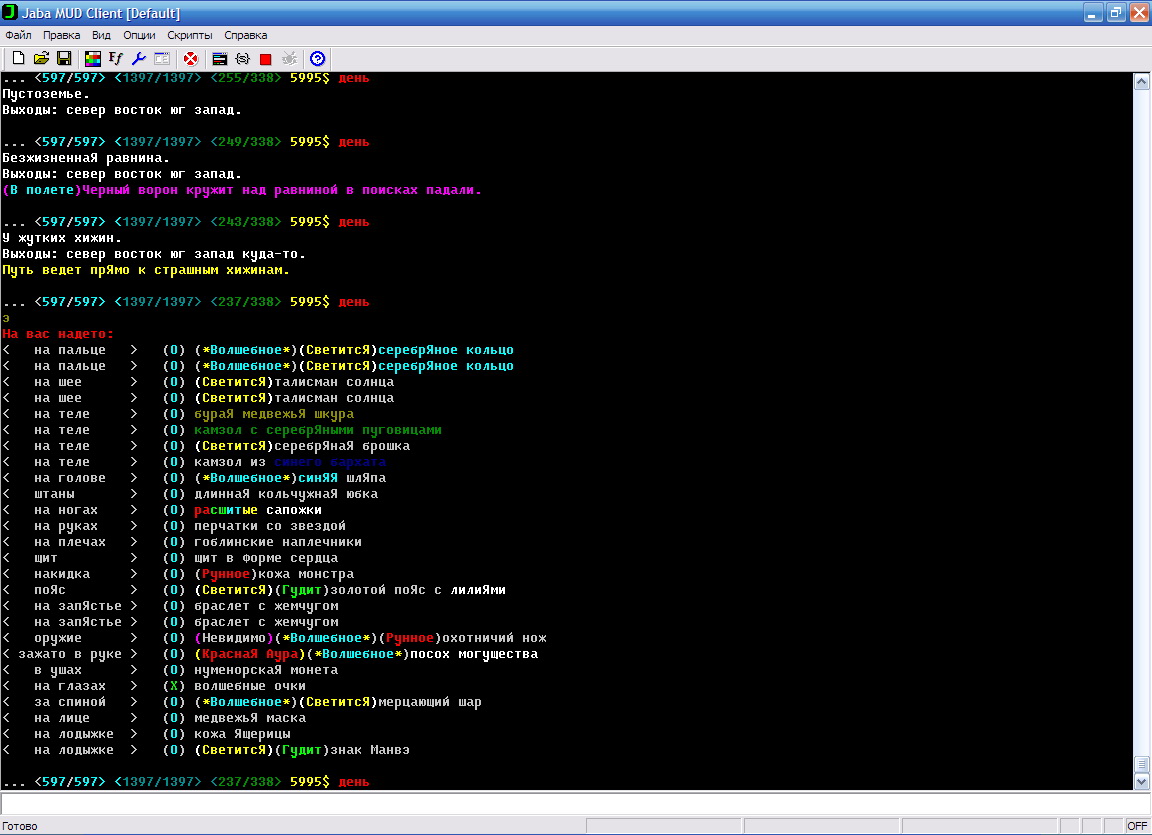Open font settings with the Ff icon

coord(116,59)
